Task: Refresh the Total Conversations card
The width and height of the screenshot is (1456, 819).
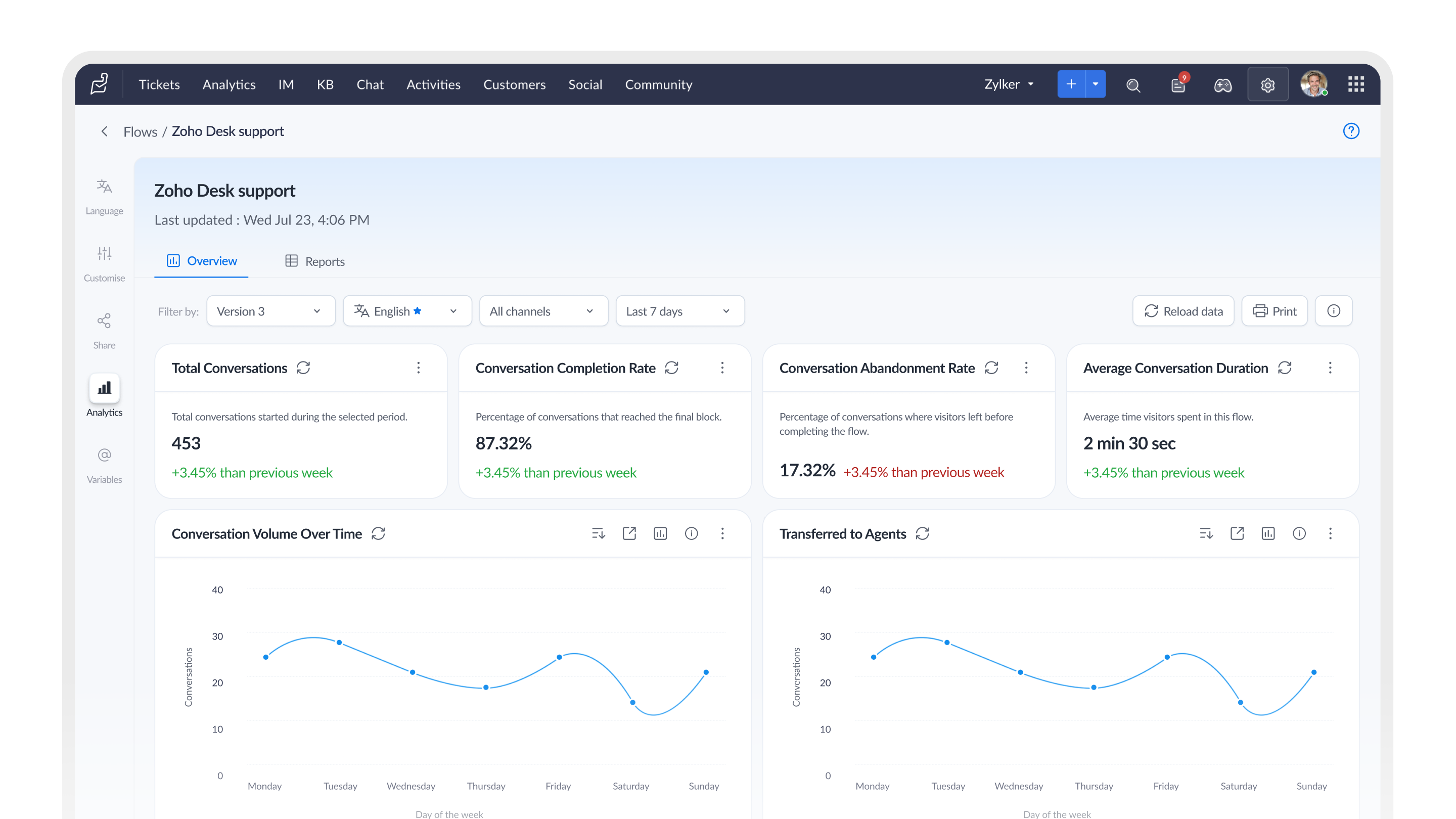Action: pyautogui.click(x=303, y=368)
